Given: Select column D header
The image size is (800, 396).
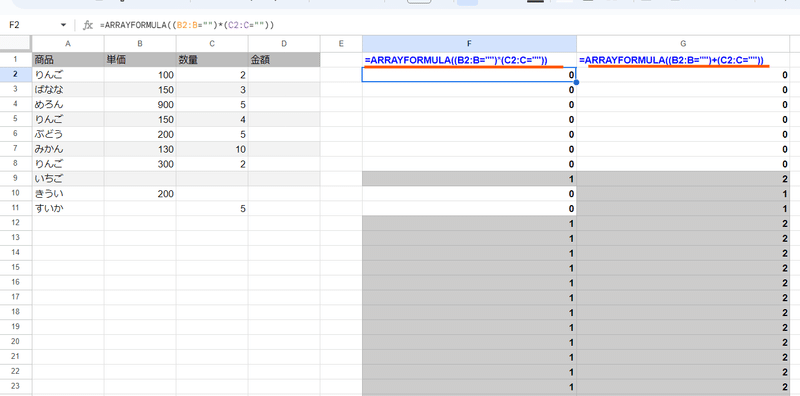Looking at the screenshot, I should pos(284,44).
